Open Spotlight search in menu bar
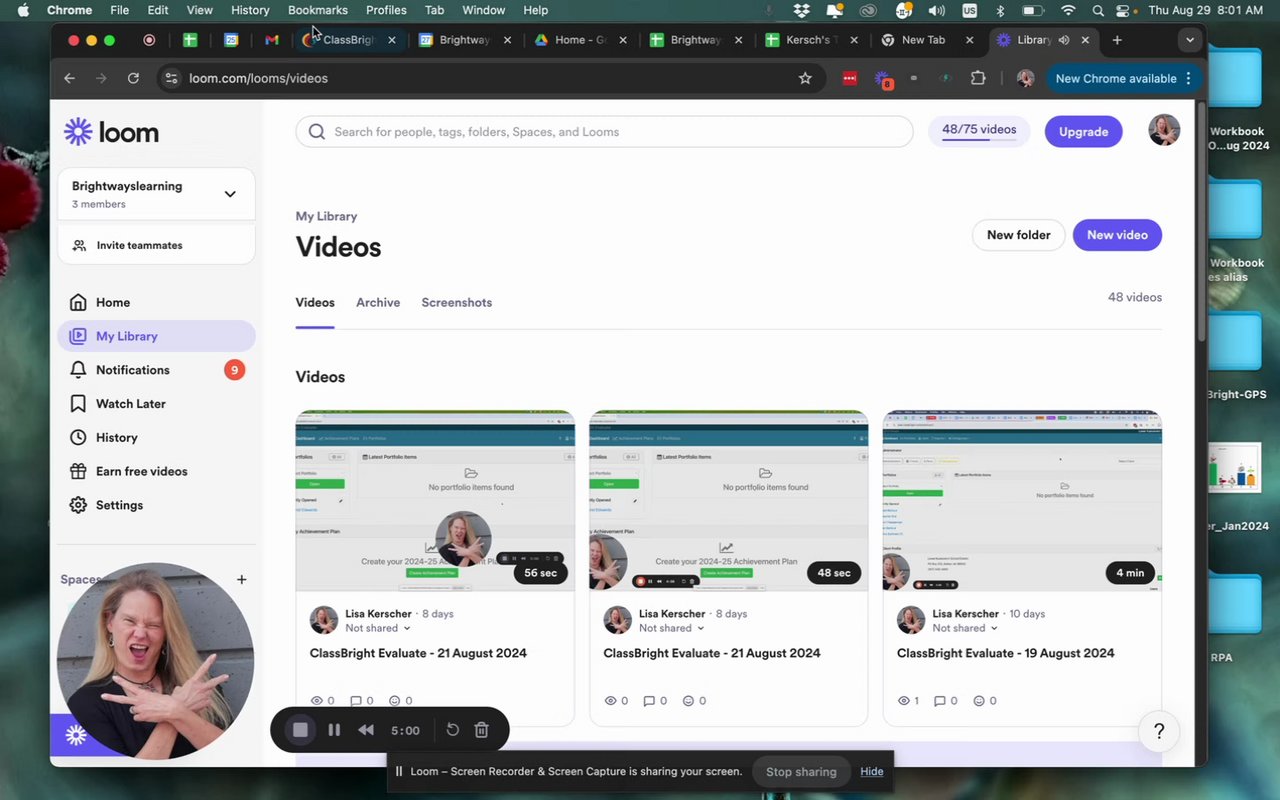Screen dimensions: 1280x800 [x=1098, y=10]
